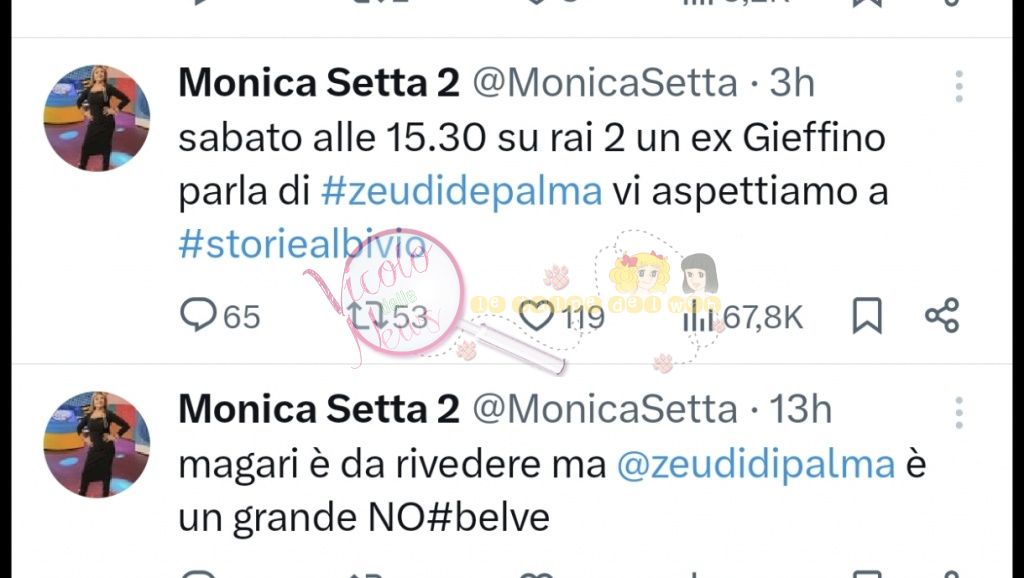
Task: Open profile picture on the 3h tweet
Action: [96, 118]
